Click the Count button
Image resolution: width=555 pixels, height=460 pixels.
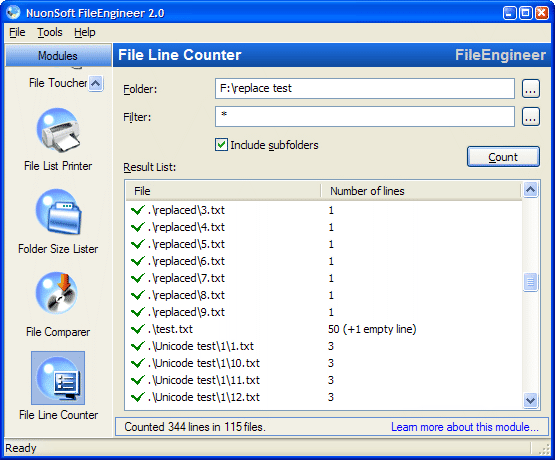pos(503,156)
